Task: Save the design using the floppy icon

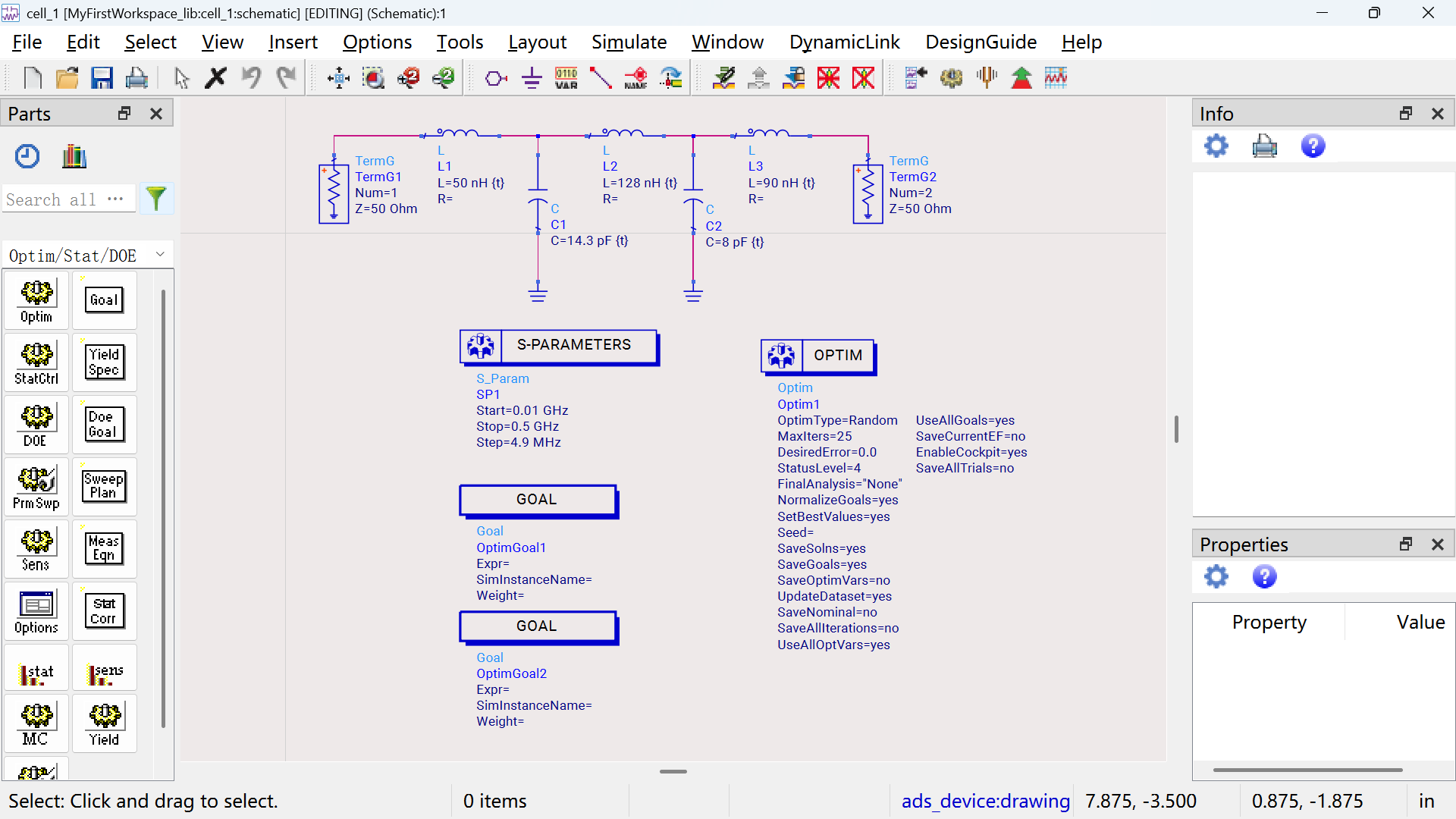Action: pos(102,77)
